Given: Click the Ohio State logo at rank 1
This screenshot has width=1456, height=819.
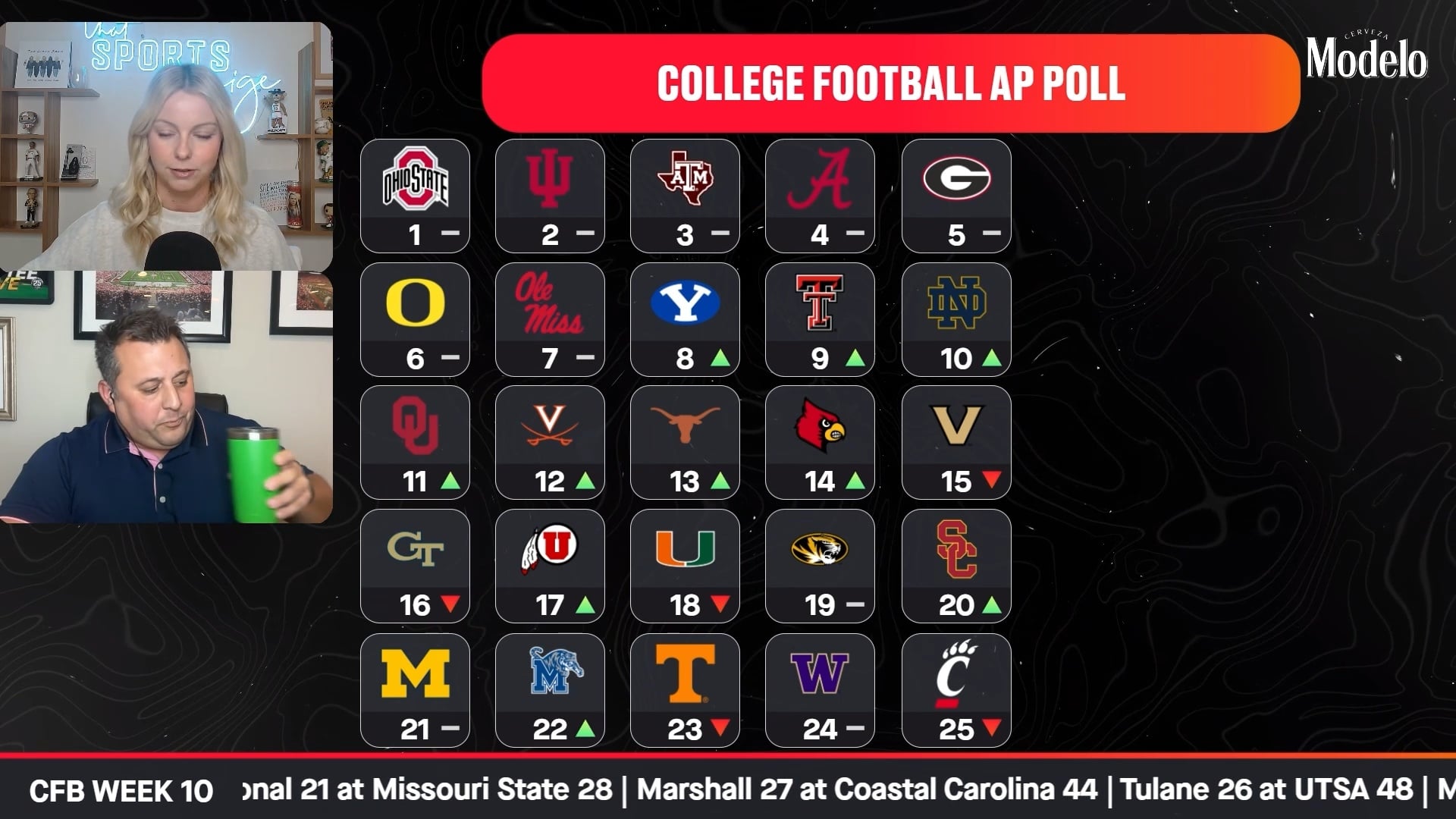Looking at the screenshot, I should coord(415,179).
